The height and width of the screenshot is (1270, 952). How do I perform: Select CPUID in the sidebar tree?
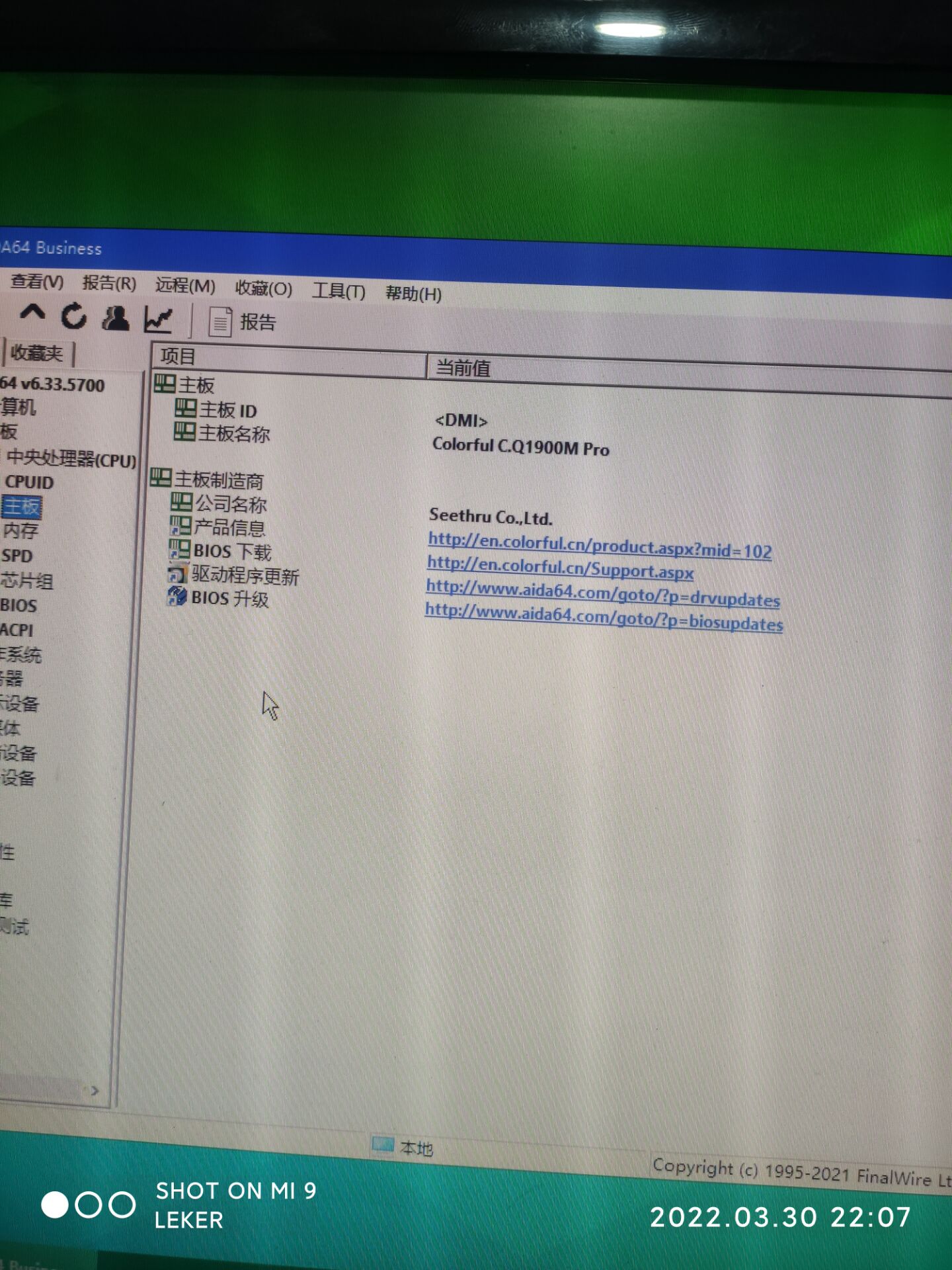pyautogui.click(x=29, y=482)
